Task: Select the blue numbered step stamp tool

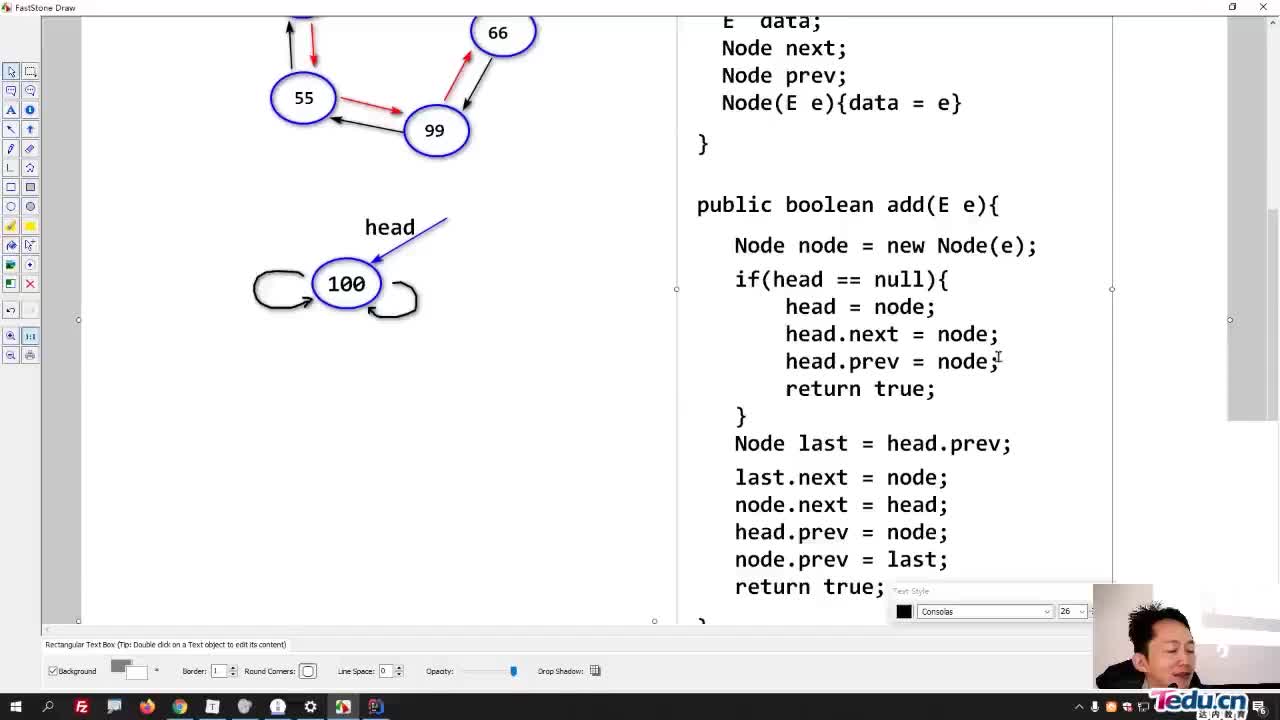Action: (x=30, y=110)
